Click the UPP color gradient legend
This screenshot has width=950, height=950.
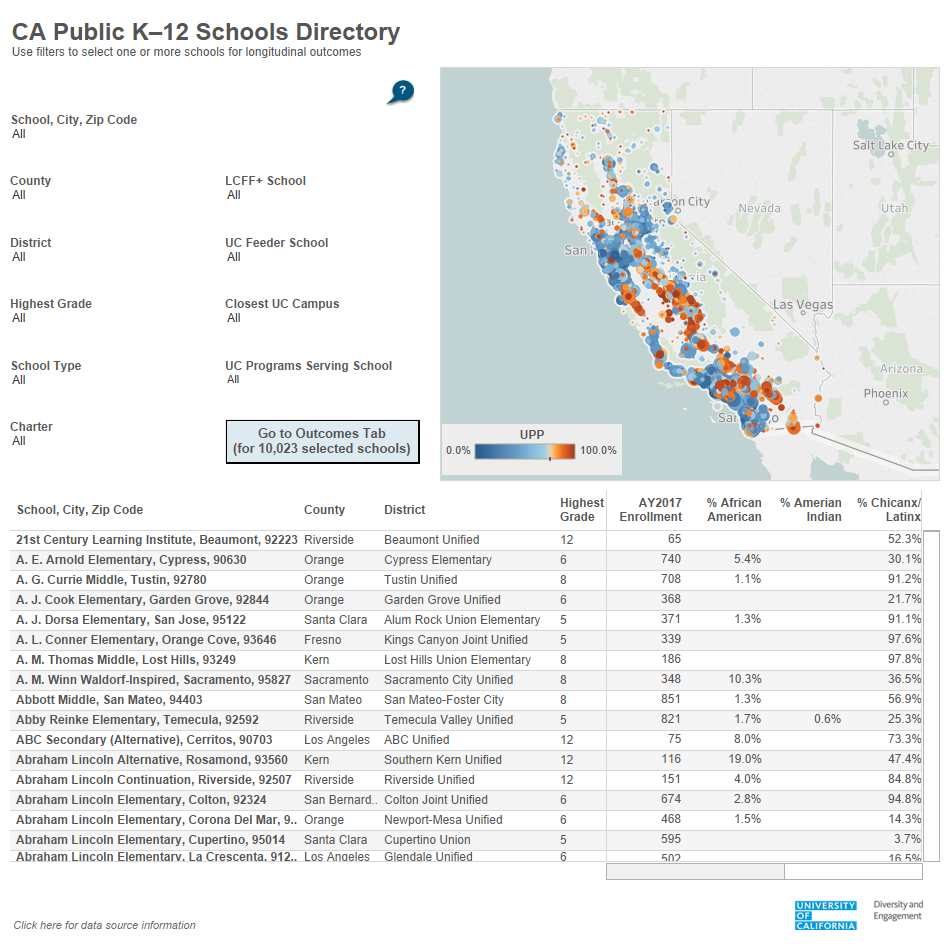(x=526, y=451)
